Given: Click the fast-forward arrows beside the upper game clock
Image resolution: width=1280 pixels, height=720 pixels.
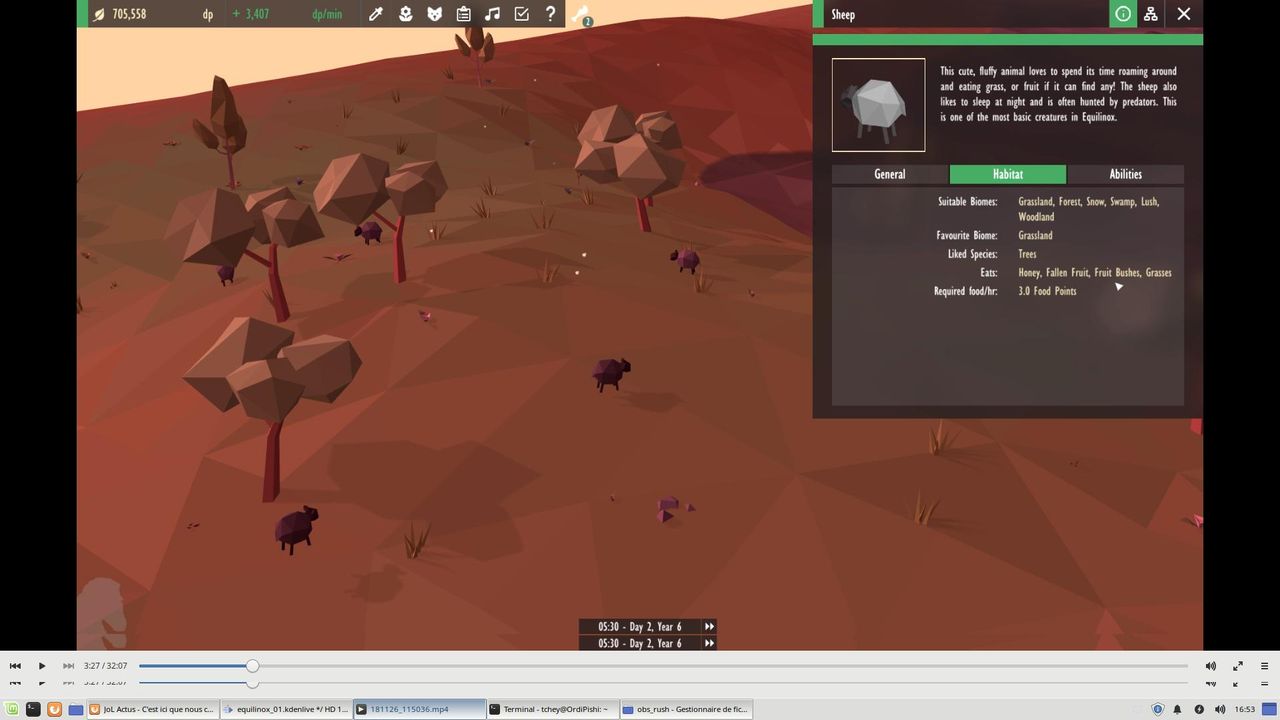Looking at the screenshot, I should click(x=709, y=627).
